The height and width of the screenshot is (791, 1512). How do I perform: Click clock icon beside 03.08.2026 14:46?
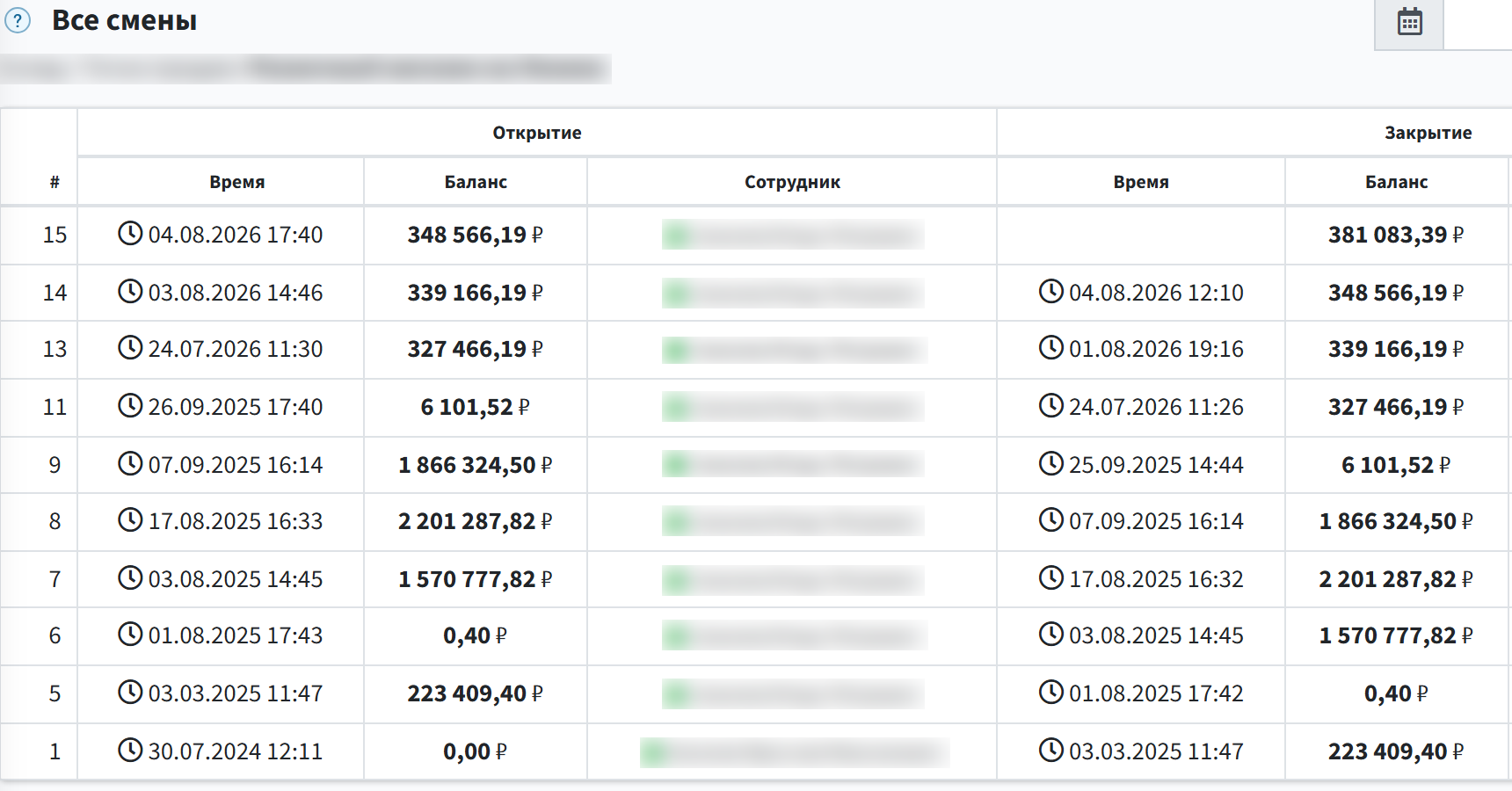130,291
